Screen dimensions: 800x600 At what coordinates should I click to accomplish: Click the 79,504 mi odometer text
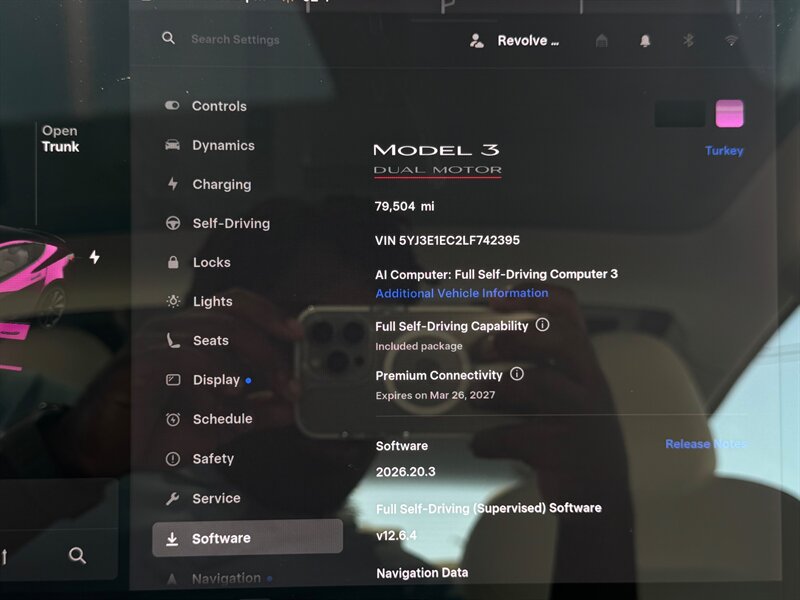(x=405, y=206)
